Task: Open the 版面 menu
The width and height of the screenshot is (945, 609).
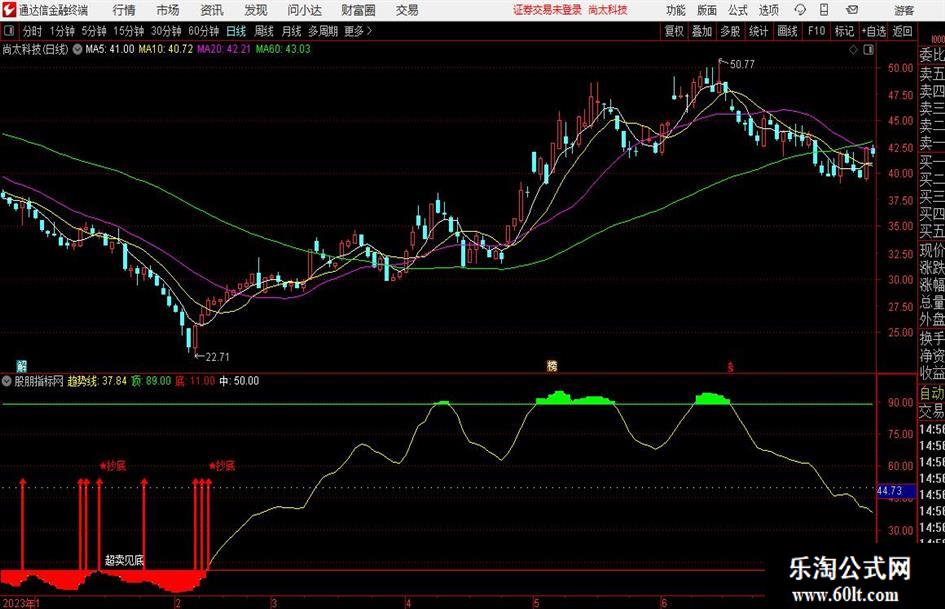Action: [707, 10]
